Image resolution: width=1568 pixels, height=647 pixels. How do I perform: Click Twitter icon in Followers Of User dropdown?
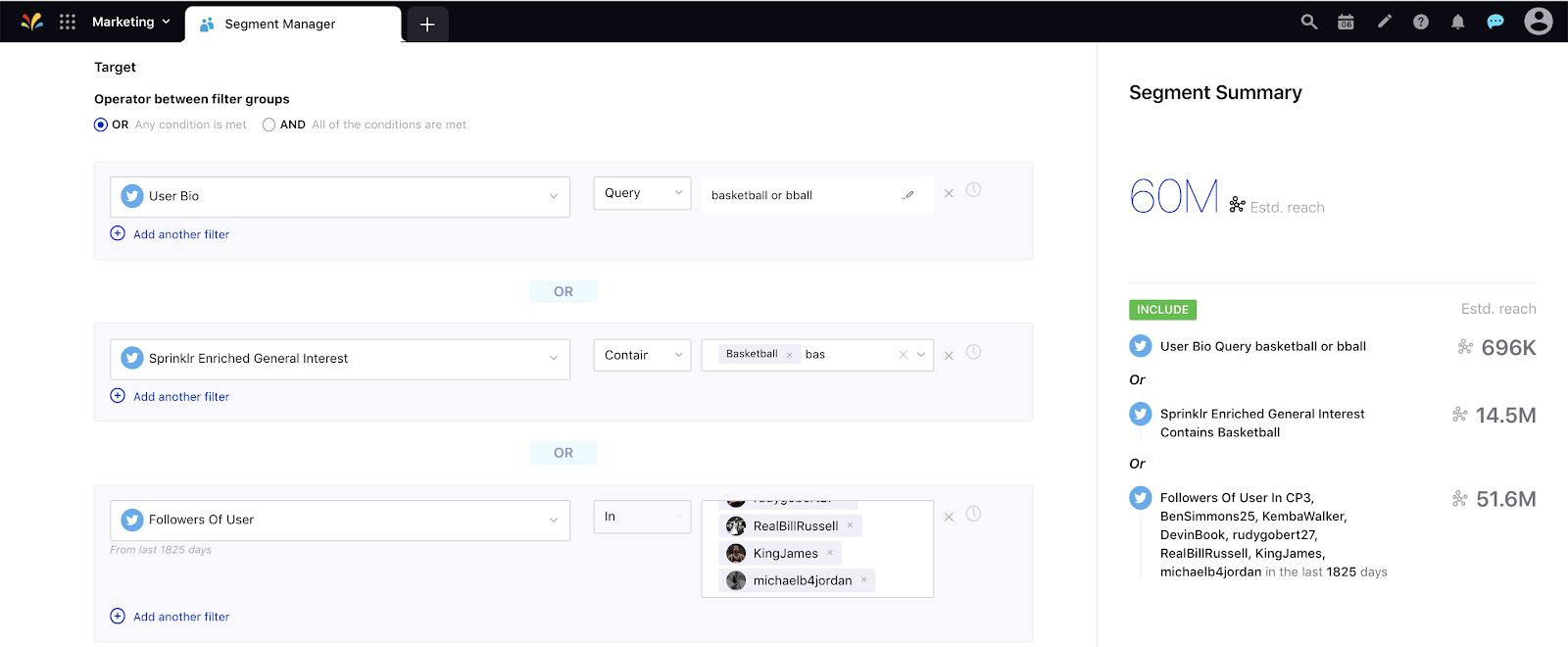131,521
